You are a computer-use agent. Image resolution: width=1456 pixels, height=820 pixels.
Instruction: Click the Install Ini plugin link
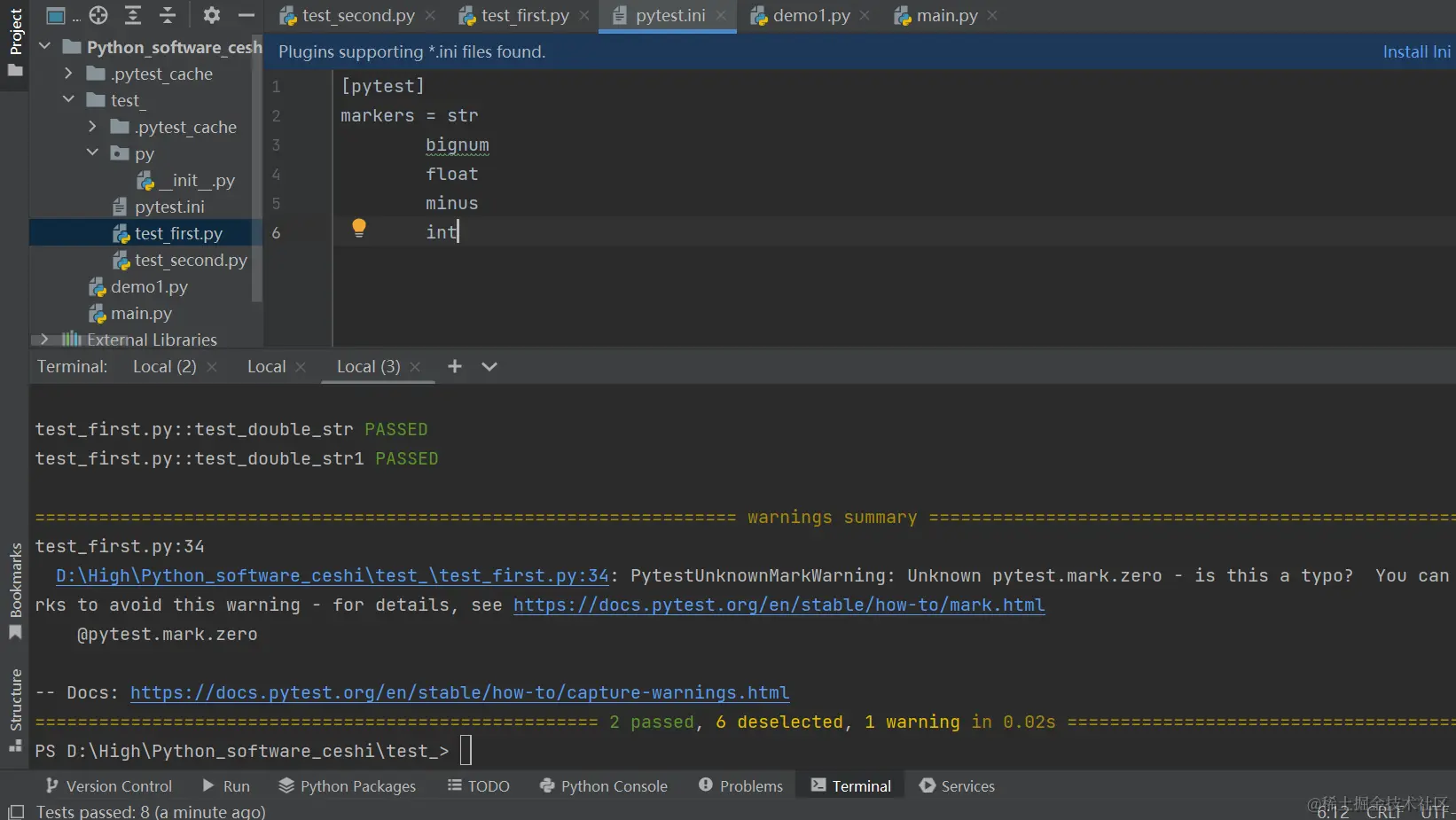(1417, 52)
